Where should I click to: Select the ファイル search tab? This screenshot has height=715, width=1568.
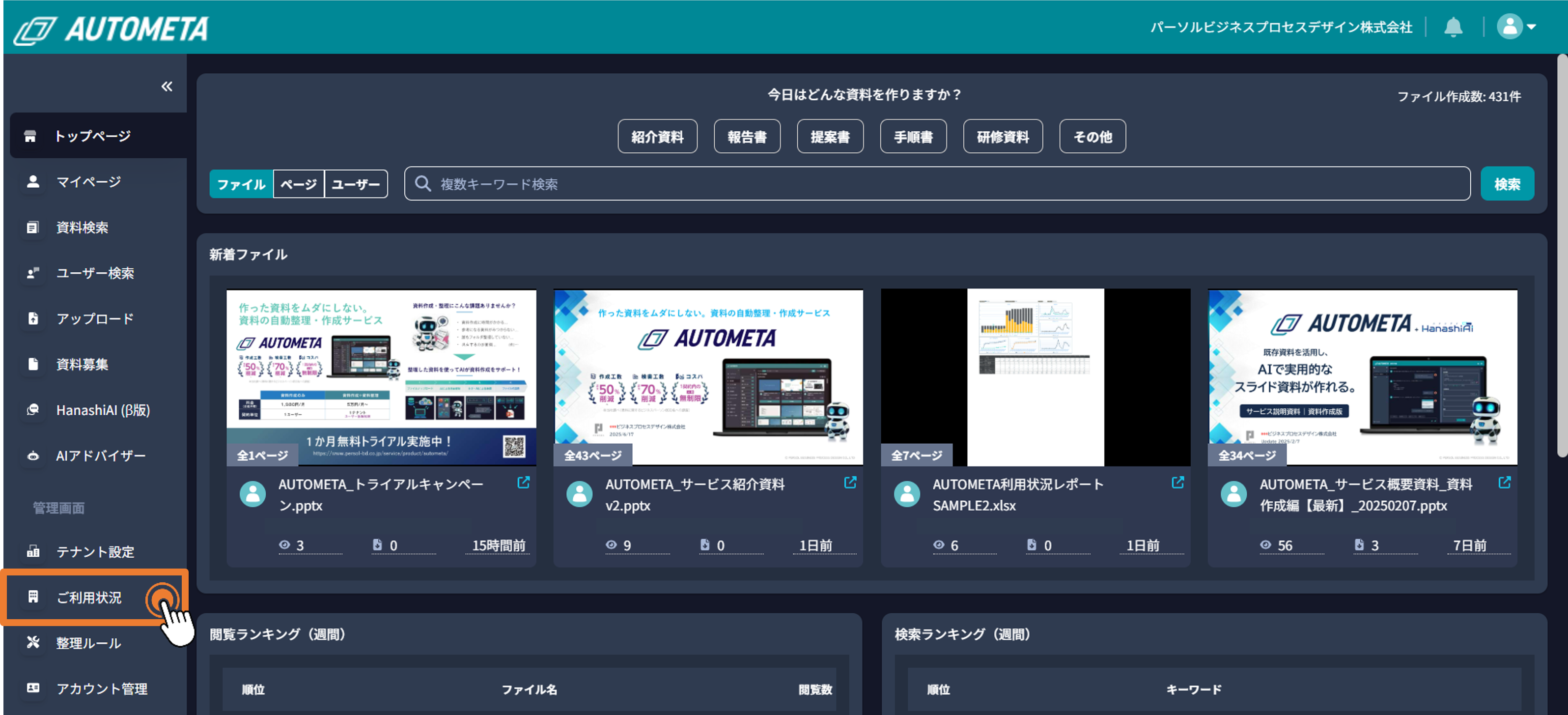[x=241, y=184]
